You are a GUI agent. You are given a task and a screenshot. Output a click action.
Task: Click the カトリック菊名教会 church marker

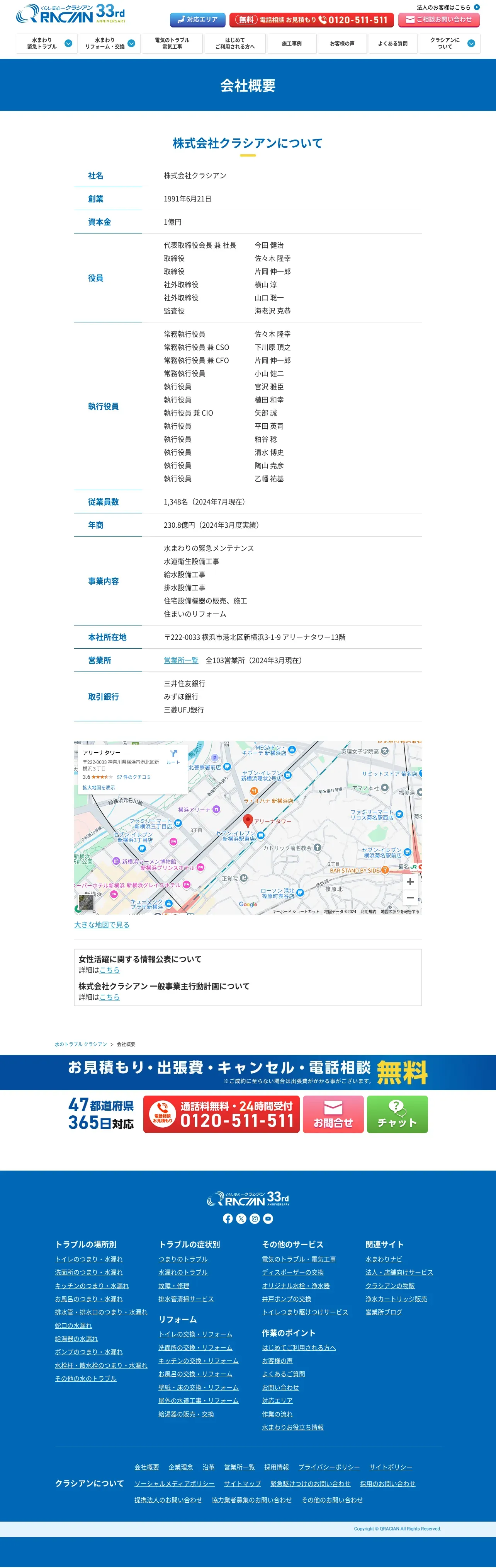317,847
